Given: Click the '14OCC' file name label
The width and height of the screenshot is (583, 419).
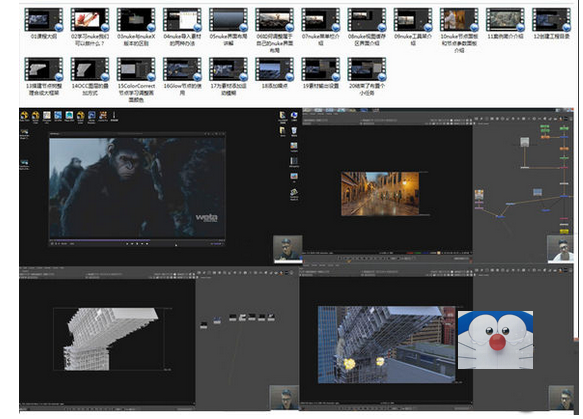Looking at the screenshot, I should [x=90, y=89].
